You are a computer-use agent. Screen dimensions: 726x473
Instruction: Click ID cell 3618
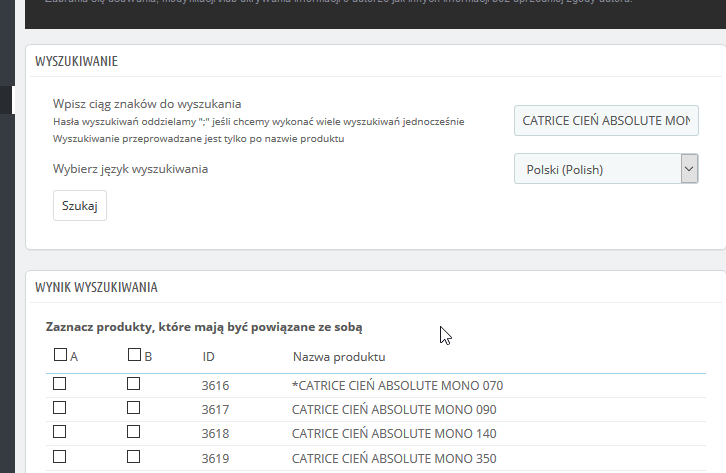215,434
